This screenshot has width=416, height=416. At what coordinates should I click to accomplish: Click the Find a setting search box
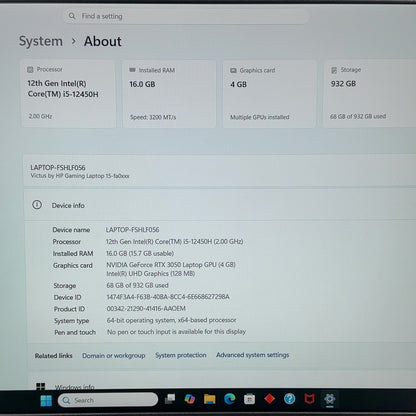186,16
